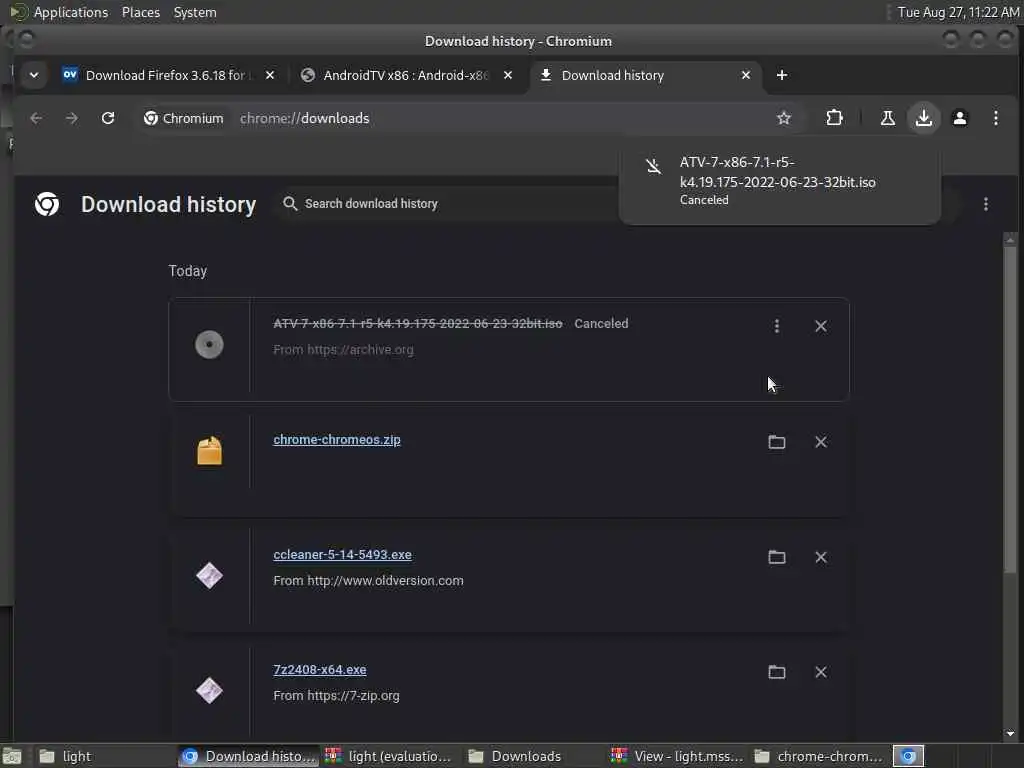Click the oldversion.com source URL
The image size is (1024, 768).
[x=385, y=581]
